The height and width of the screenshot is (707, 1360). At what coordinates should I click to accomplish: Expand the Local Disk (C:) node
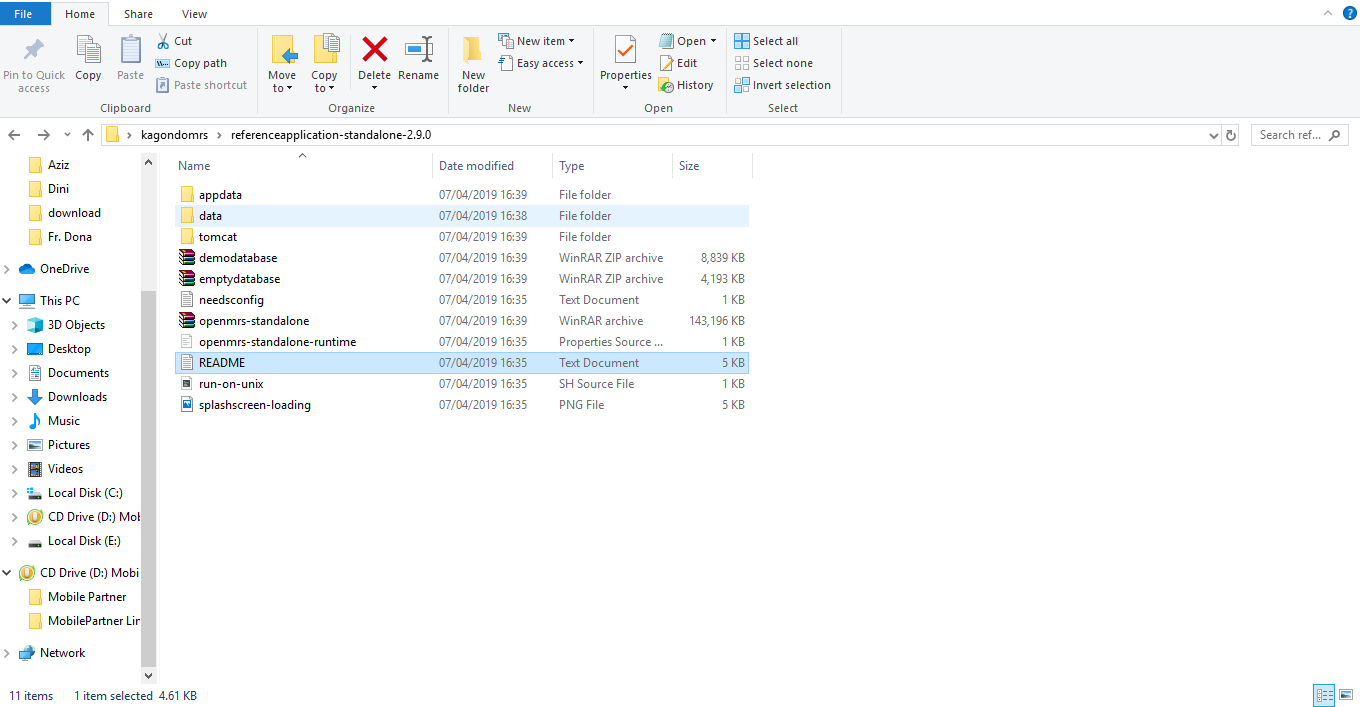point(14,493)
